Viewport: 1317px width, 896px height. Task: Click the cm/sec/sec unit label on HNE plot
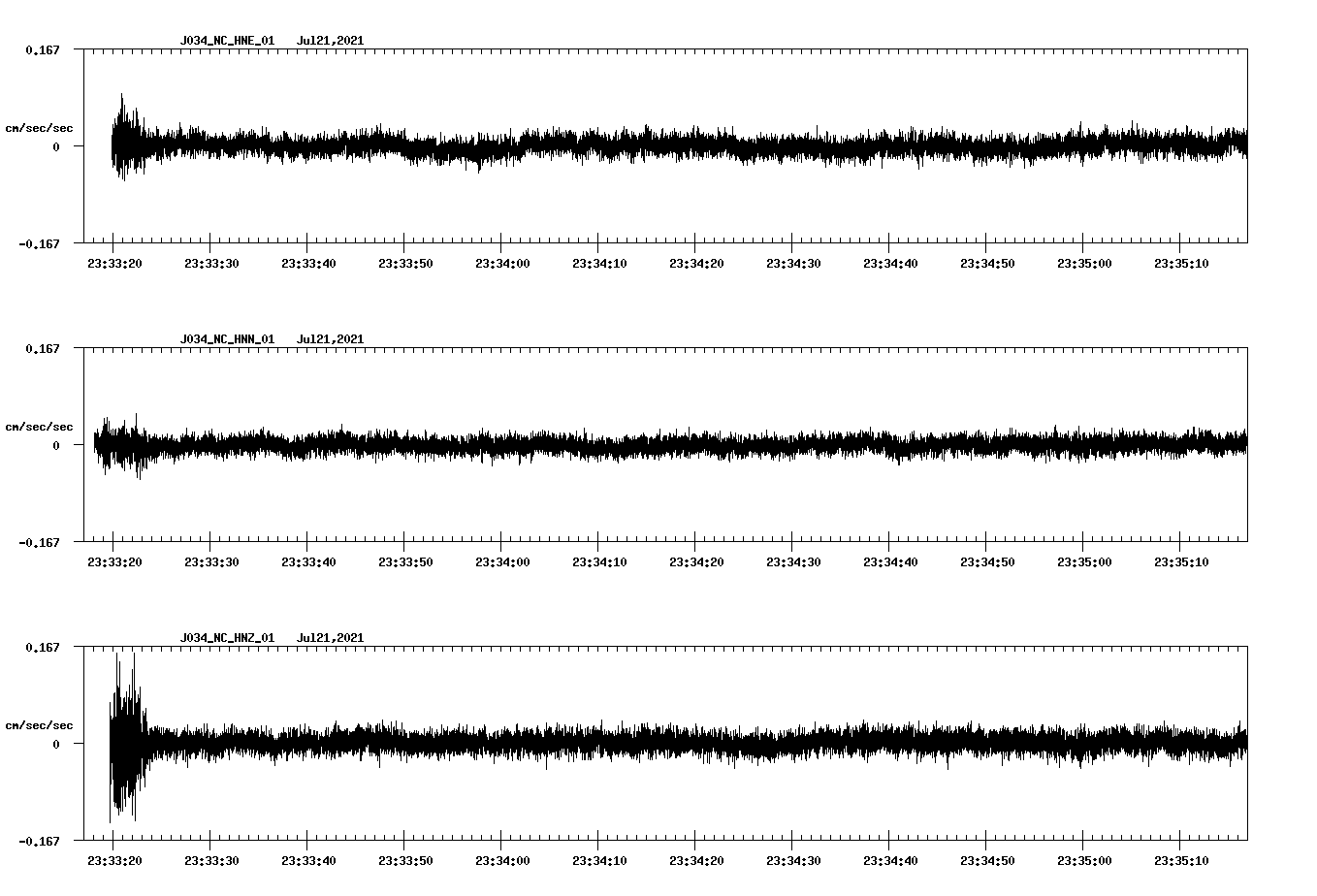point(41,127)
